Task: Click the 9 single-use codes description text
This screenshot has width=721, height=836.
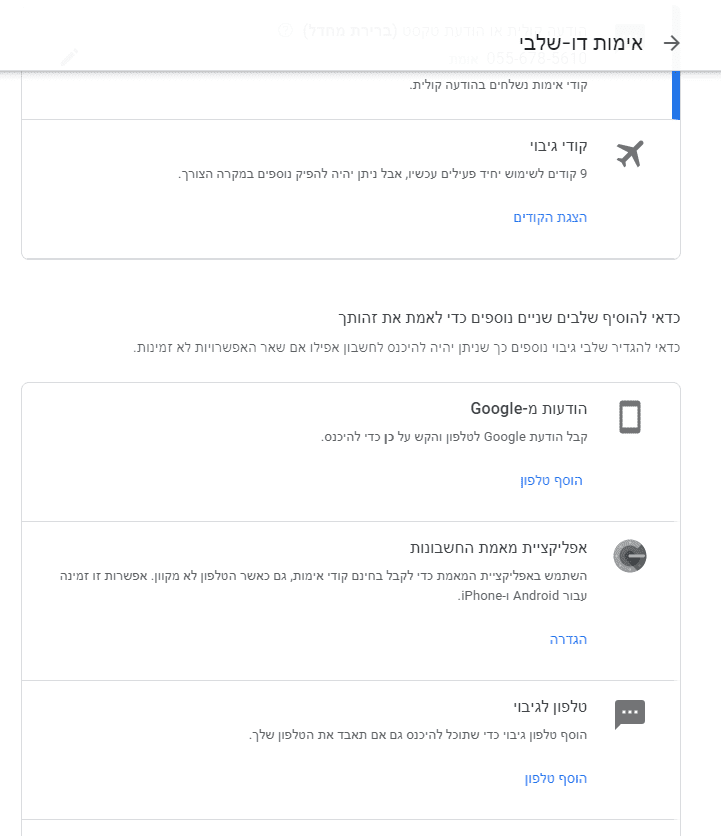Action: (x=383, y=174)
